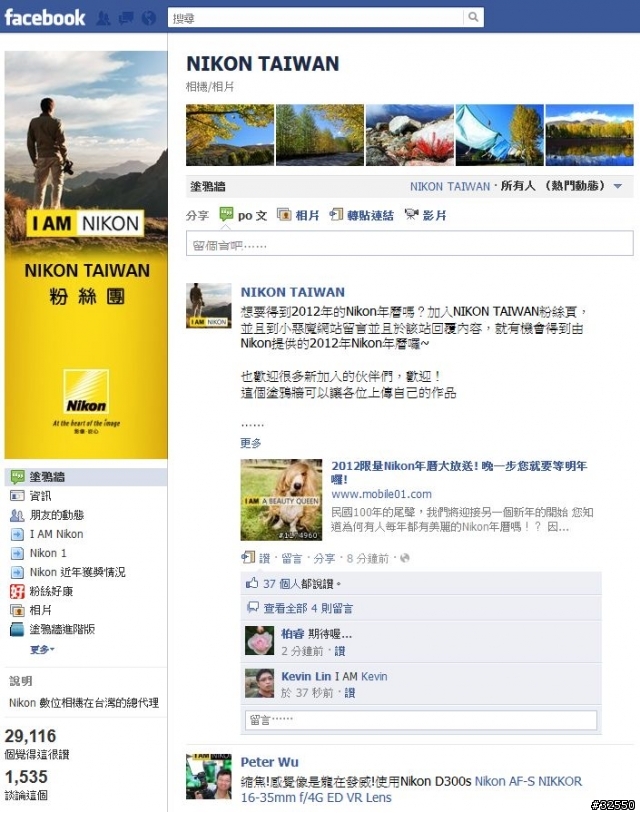The image size is (640, 813).
Task: Open friend requests icon in header
Action: pyautogui.click(x=103, y=19)
